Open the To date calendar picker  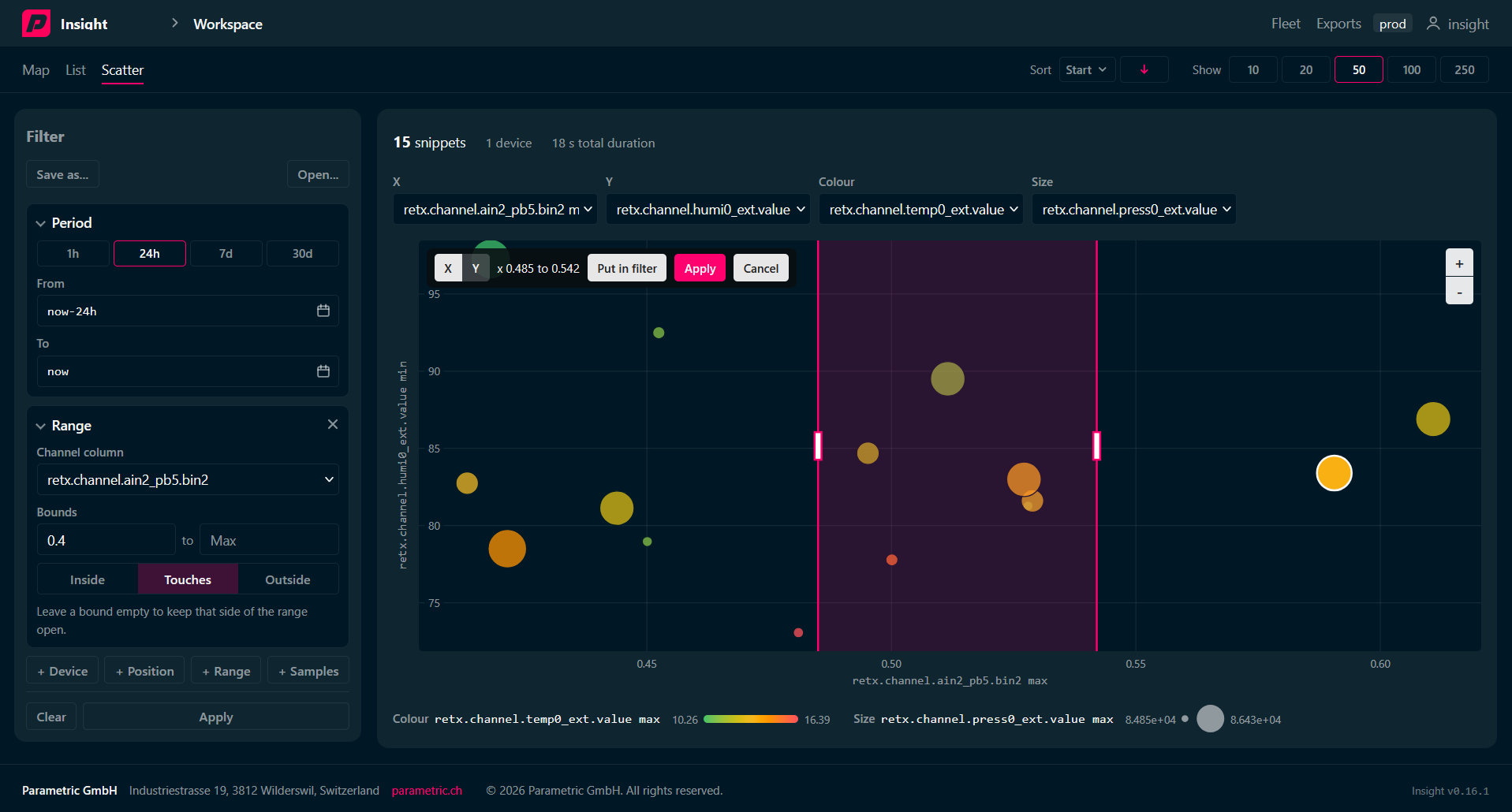point(323,371)
